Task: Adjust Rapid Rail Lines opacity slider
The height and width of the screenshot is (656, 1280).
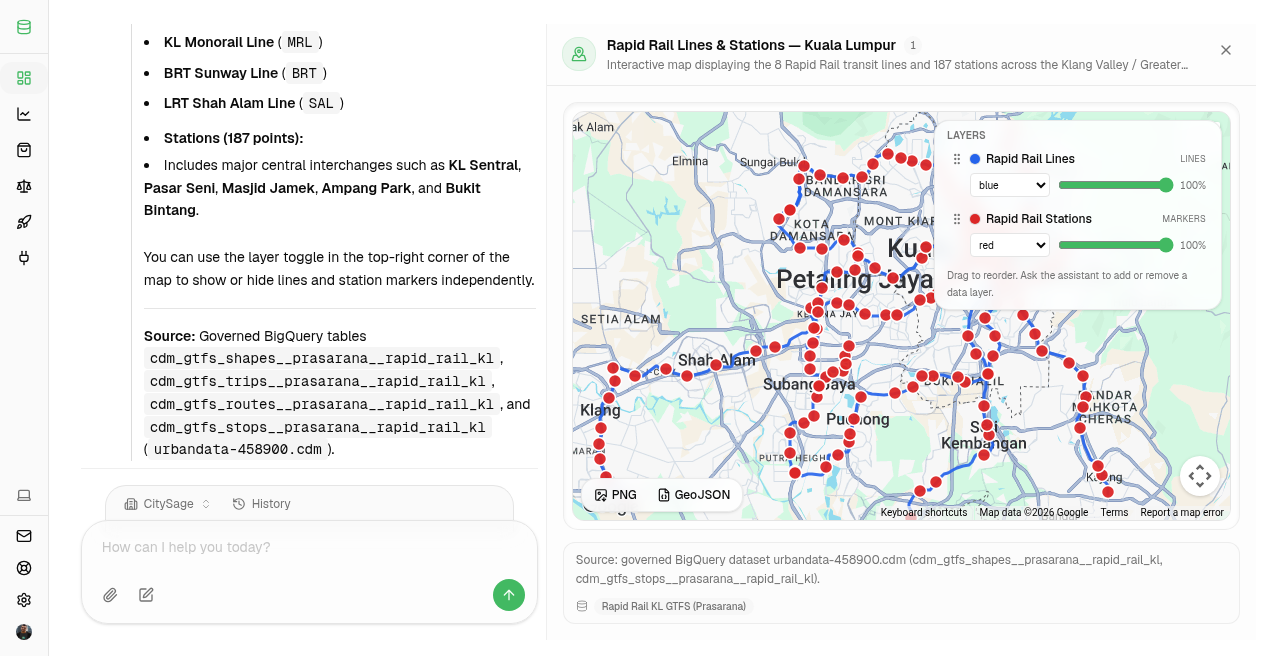Action: [x=1116, y=185]
